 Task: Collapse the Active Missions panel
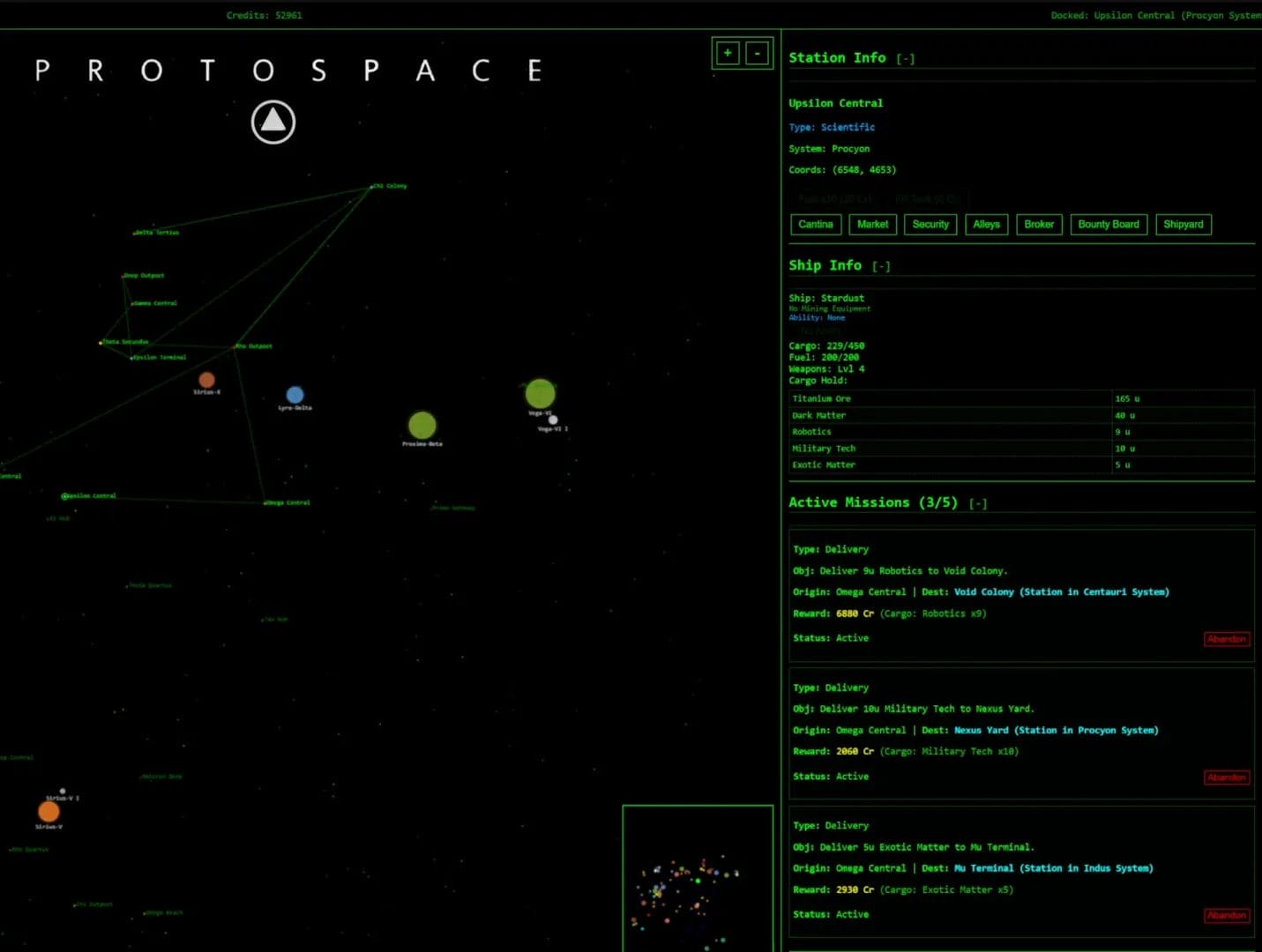point(977,502)
